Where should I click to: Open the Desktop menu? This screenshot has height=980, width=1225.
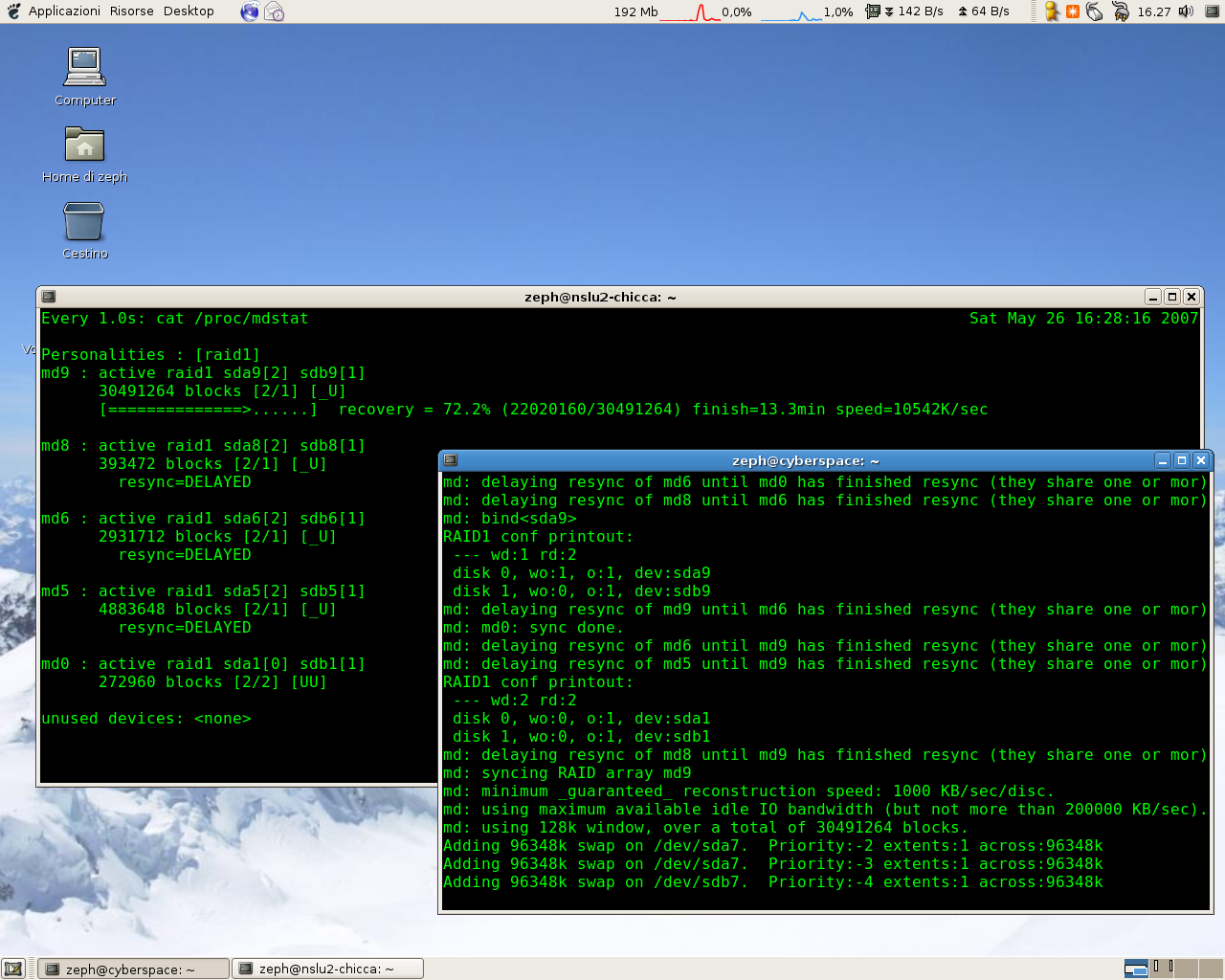click(189, 11)
